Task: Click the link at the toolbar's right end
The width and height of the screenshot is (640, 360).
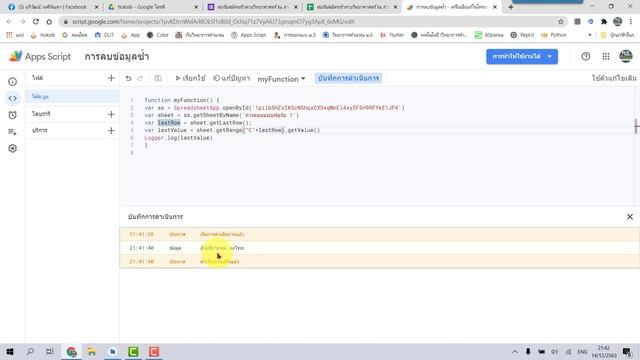Action: (614, 78)
